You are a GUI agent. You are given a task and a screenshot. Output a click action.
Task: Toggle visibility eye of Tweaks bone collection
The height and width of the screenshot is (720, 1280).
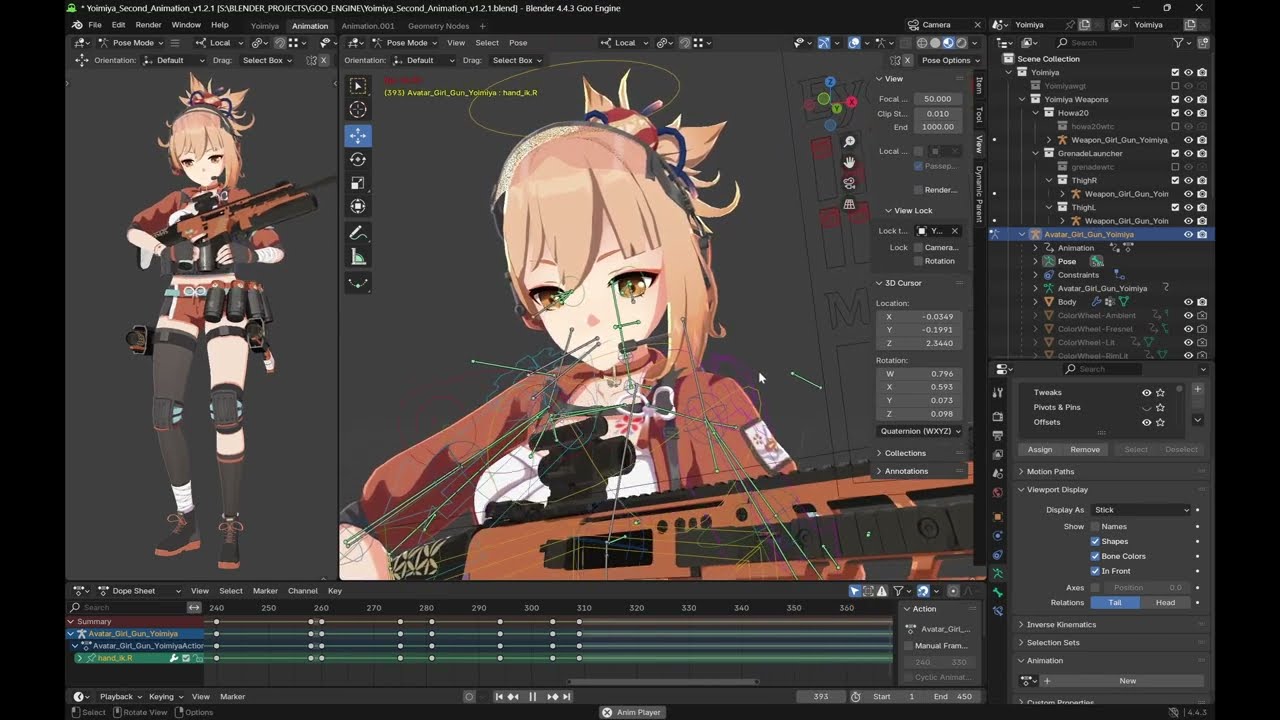click(x=1146, y=393)
